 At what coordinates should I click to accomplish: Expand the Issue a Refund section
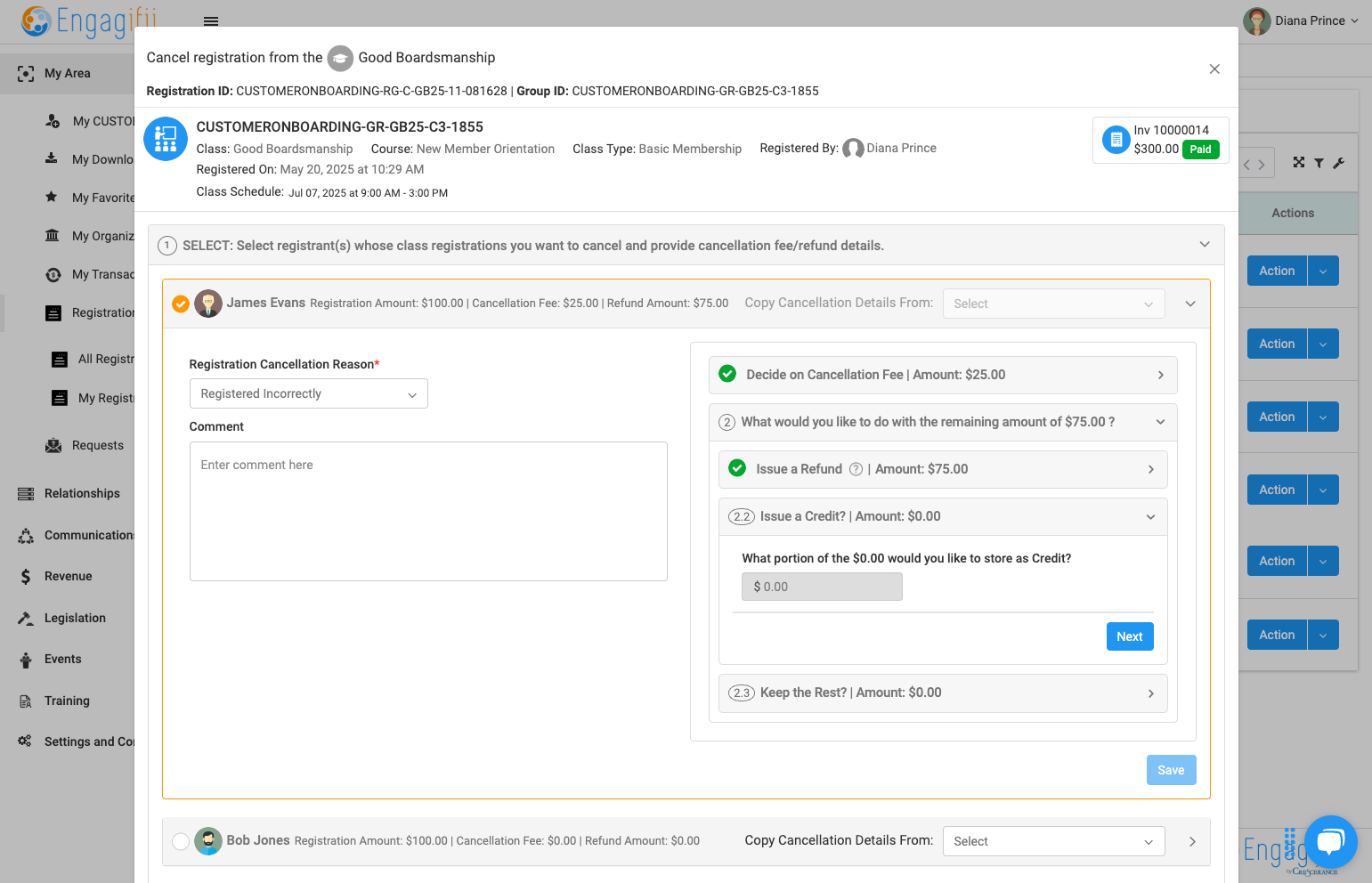point(1151,469)
